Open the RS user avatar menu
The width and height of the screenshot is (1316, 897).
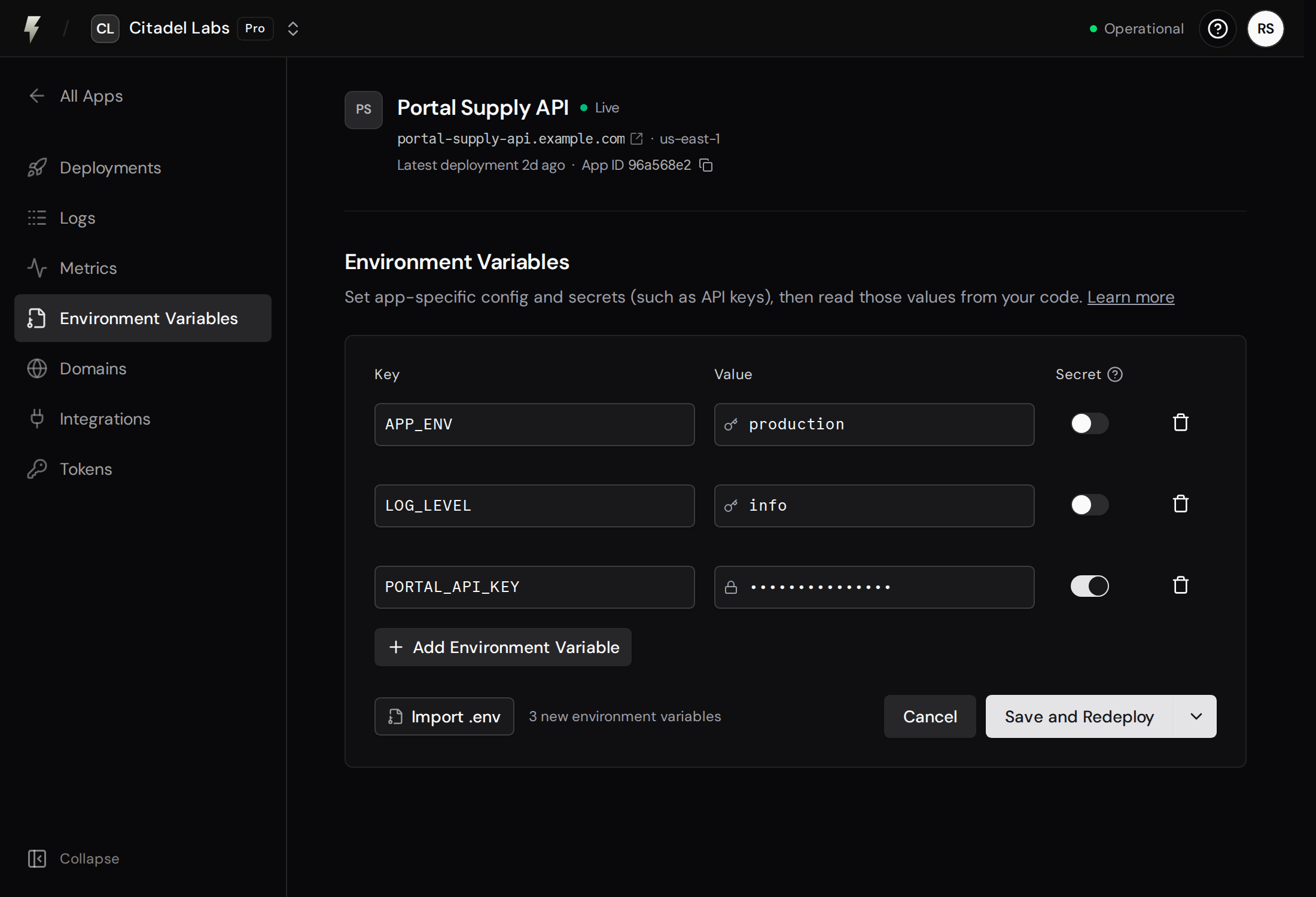(1266, 29)
